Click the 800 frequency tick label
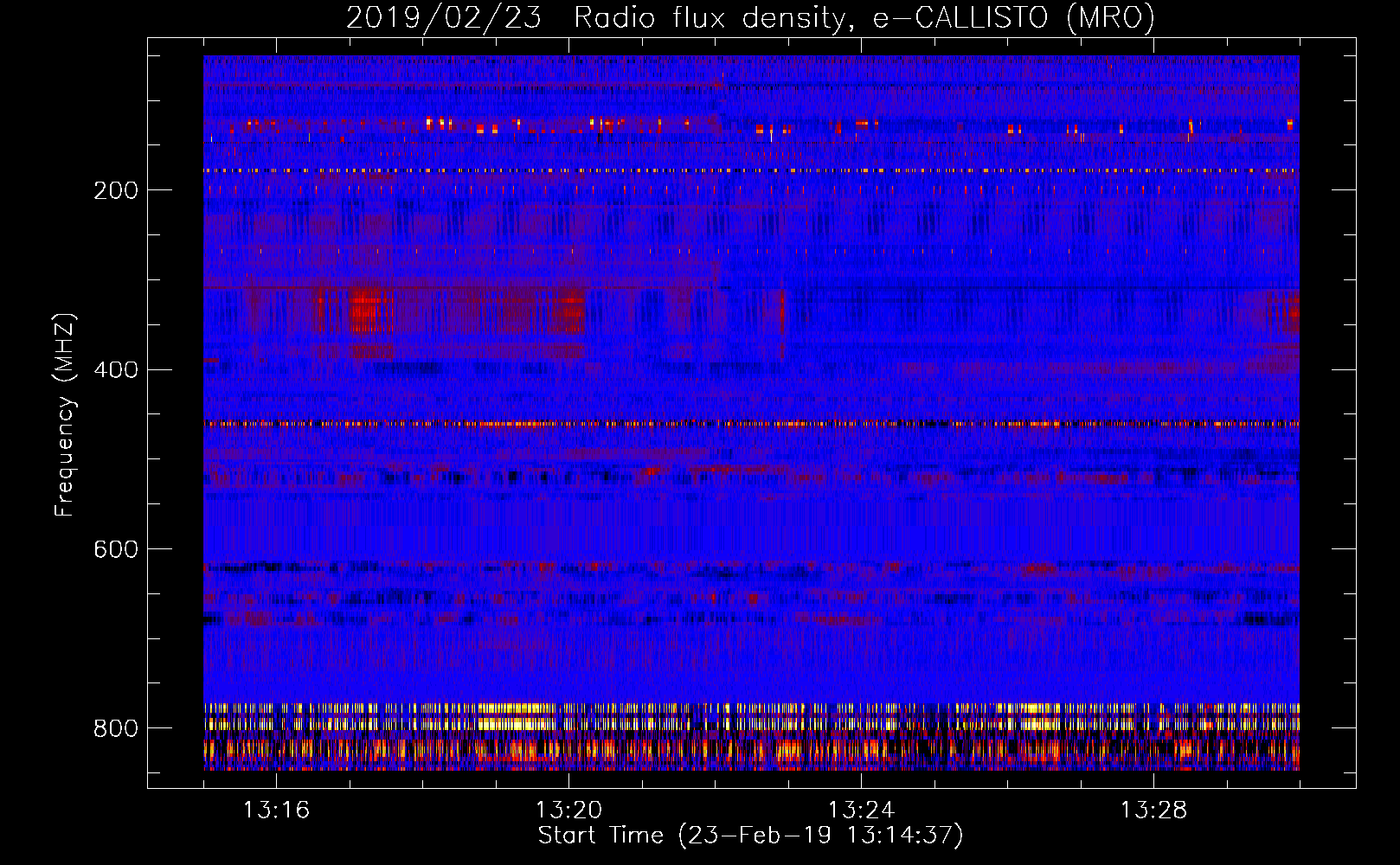 click(116, 728)
